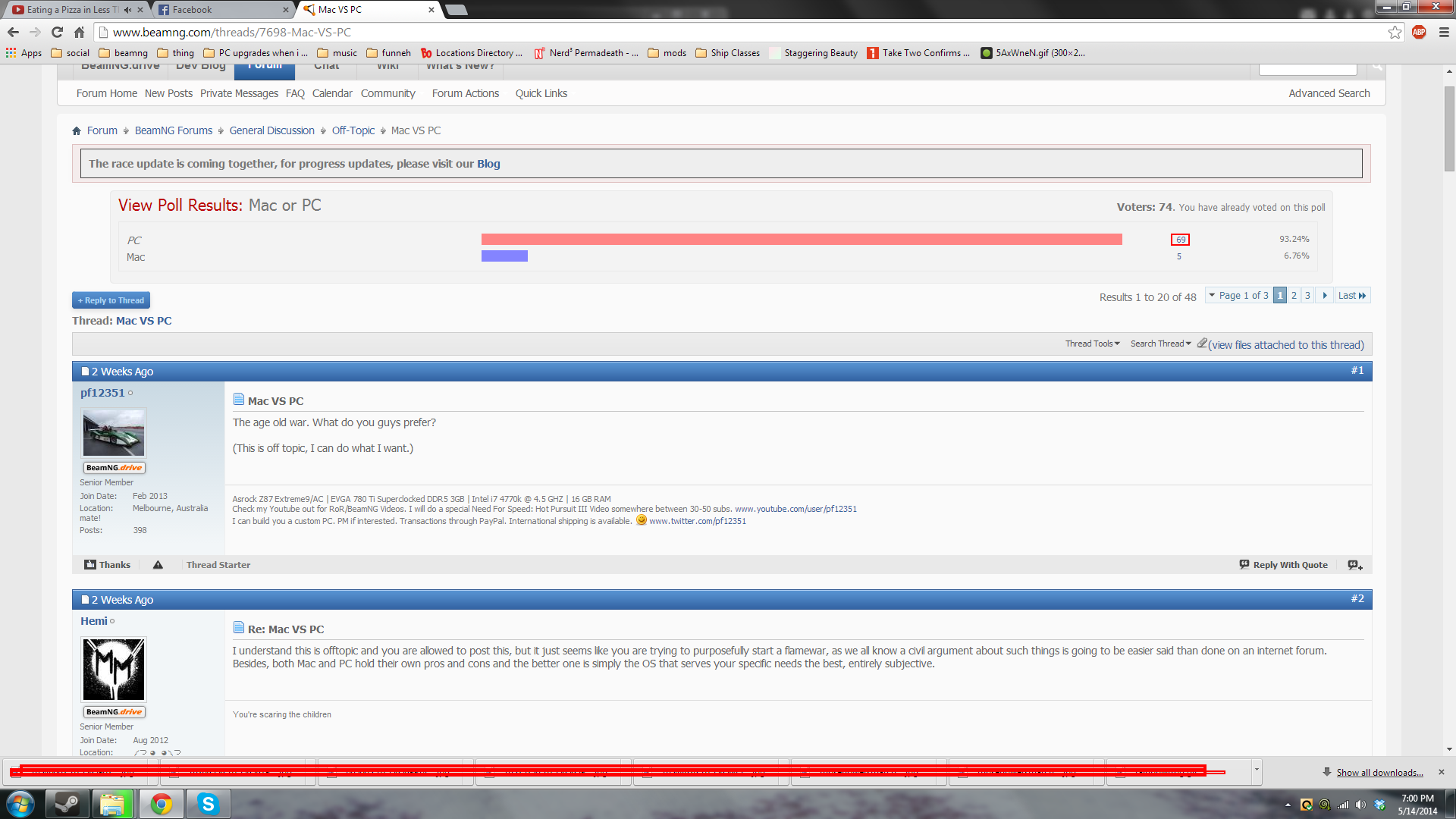Open the Off-Topic breadcrumb link
The height and width of the screenshot is (819, 1456).
353,130
